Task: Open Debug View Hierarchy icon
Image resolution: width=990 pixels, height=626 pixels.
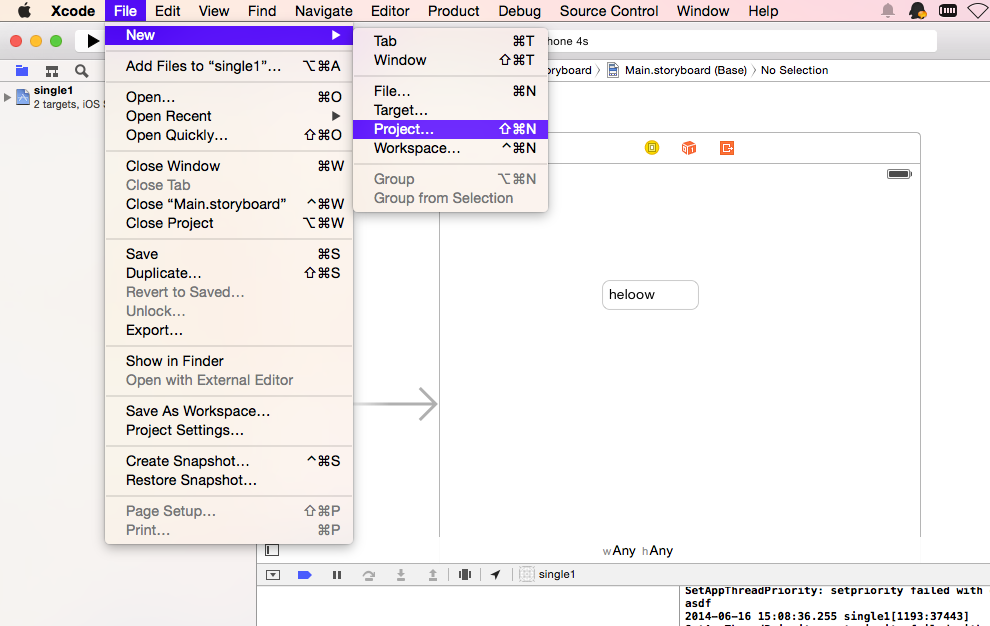Action: (x=465, y=575)
